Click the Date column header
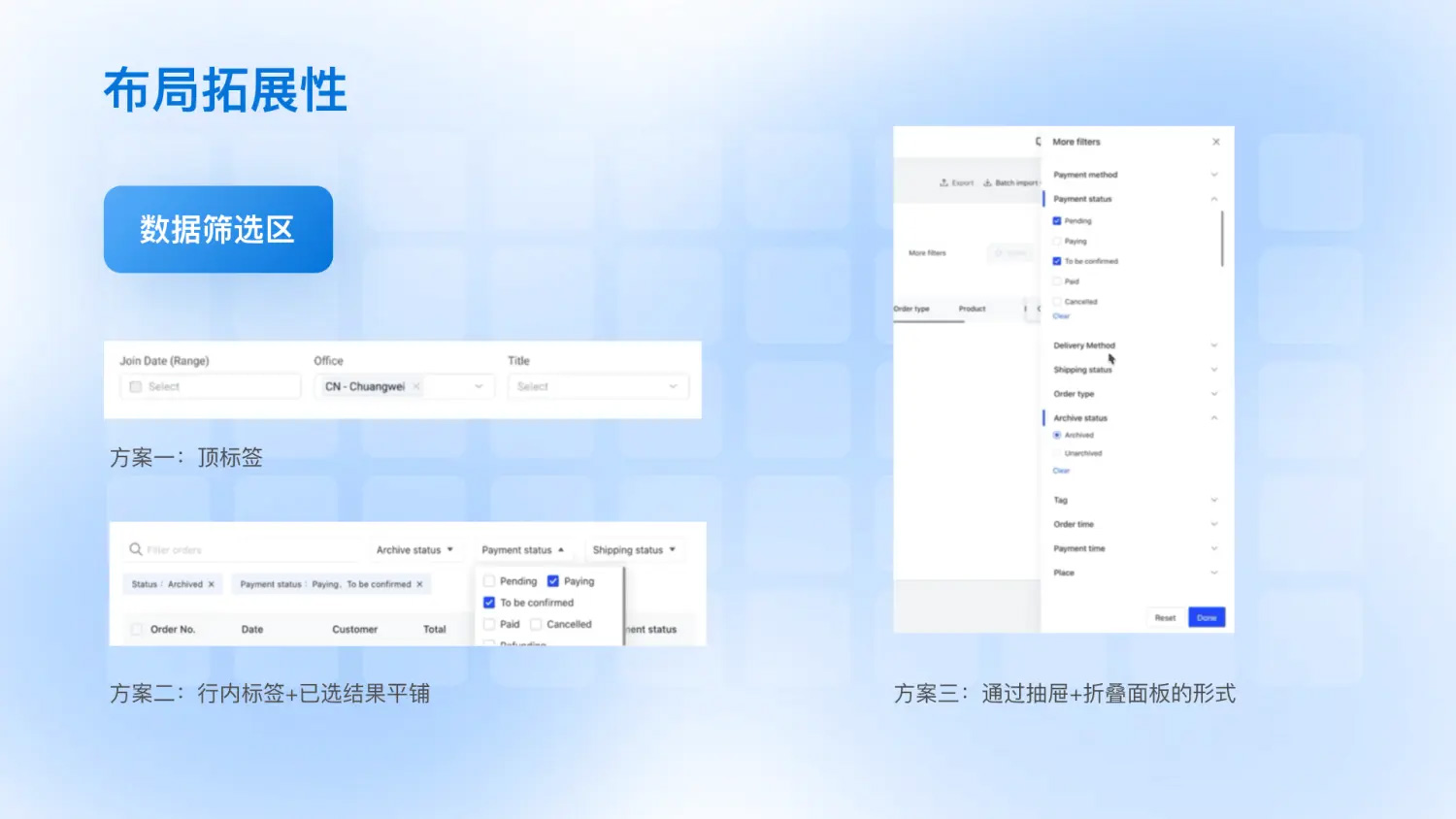The width and height of the screenshot is (1456, 819). (x=252, y=629)
